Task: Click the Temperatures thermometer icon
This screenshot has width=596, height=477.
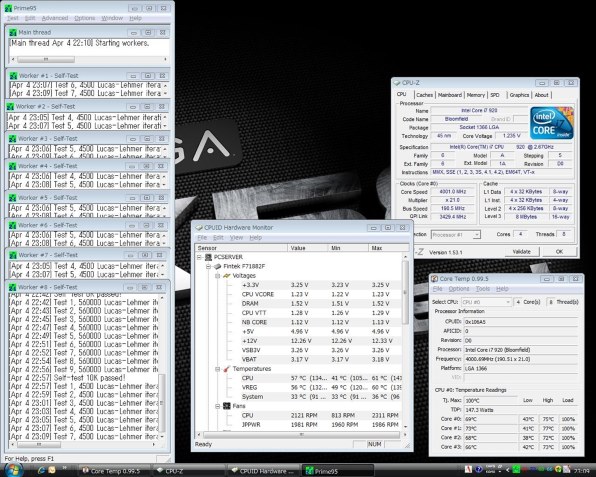Action: pos(227,369)
